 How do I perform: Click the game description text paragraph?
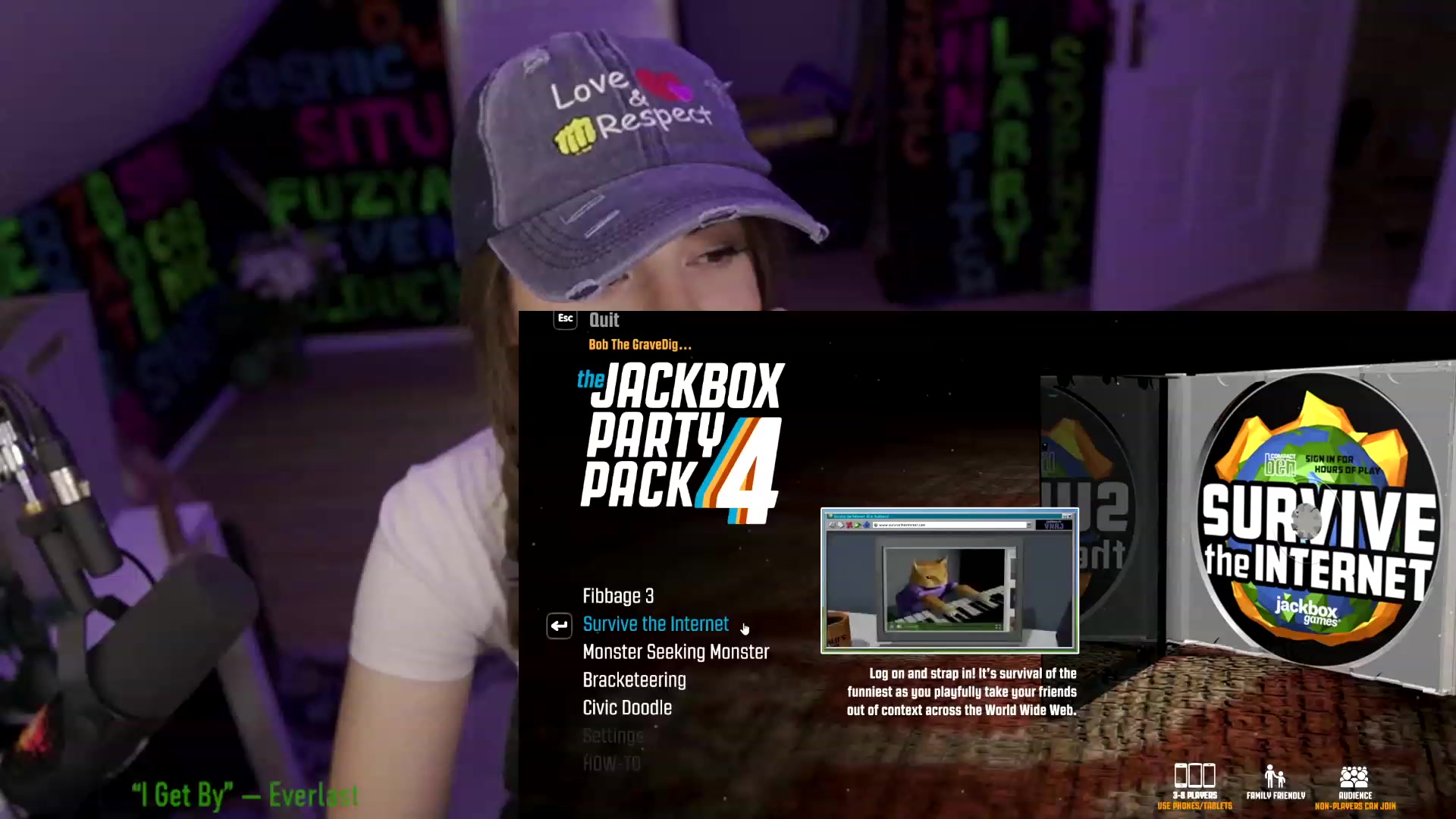(962, 692)
